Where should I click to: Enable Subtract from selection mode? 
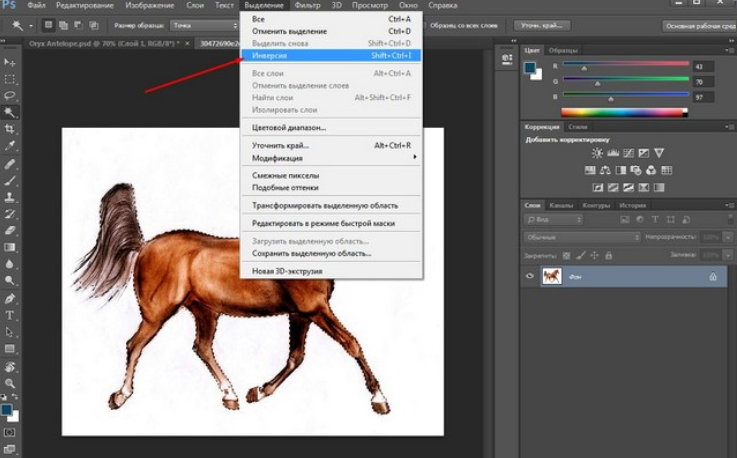pyautogui.click(x=78, y=25)
